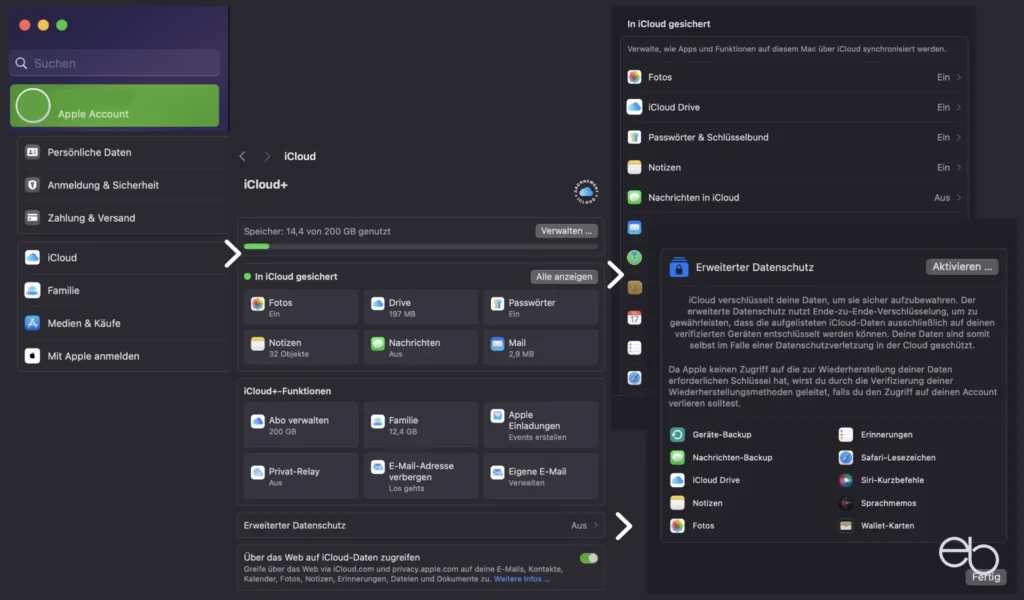Expand the iCloud Drive Ein row
Viewport: 1024px width, 600px height.
click(794, 107)
